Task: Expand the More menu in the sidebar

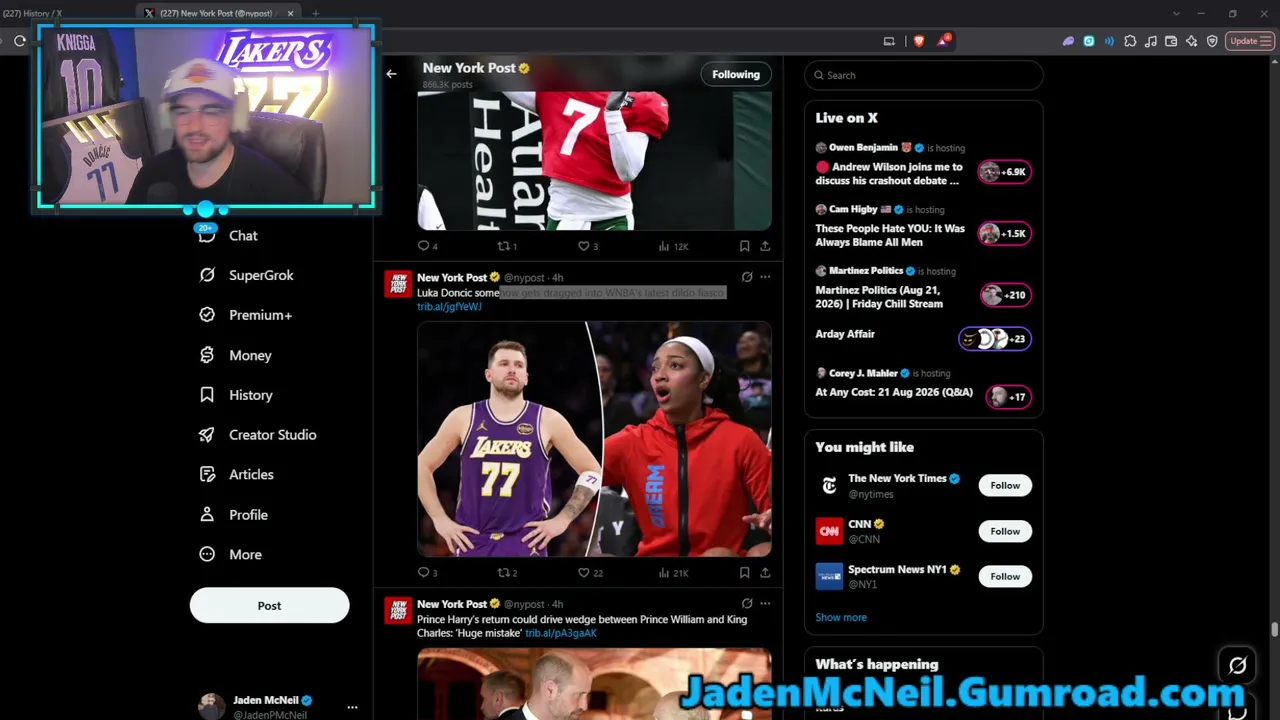Action: click(231, 554)
